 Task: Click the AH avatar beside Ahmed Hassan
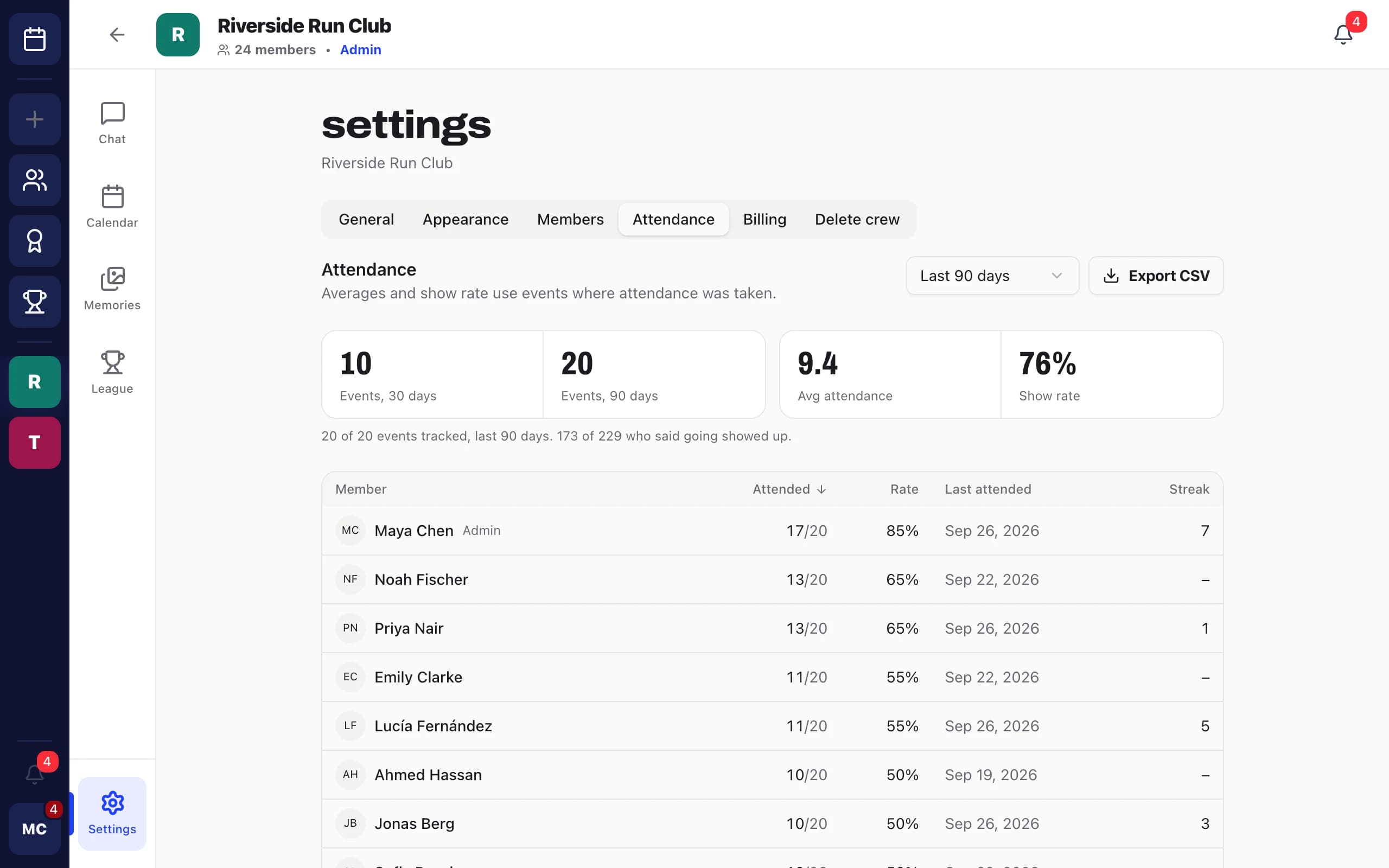(350, 775)
